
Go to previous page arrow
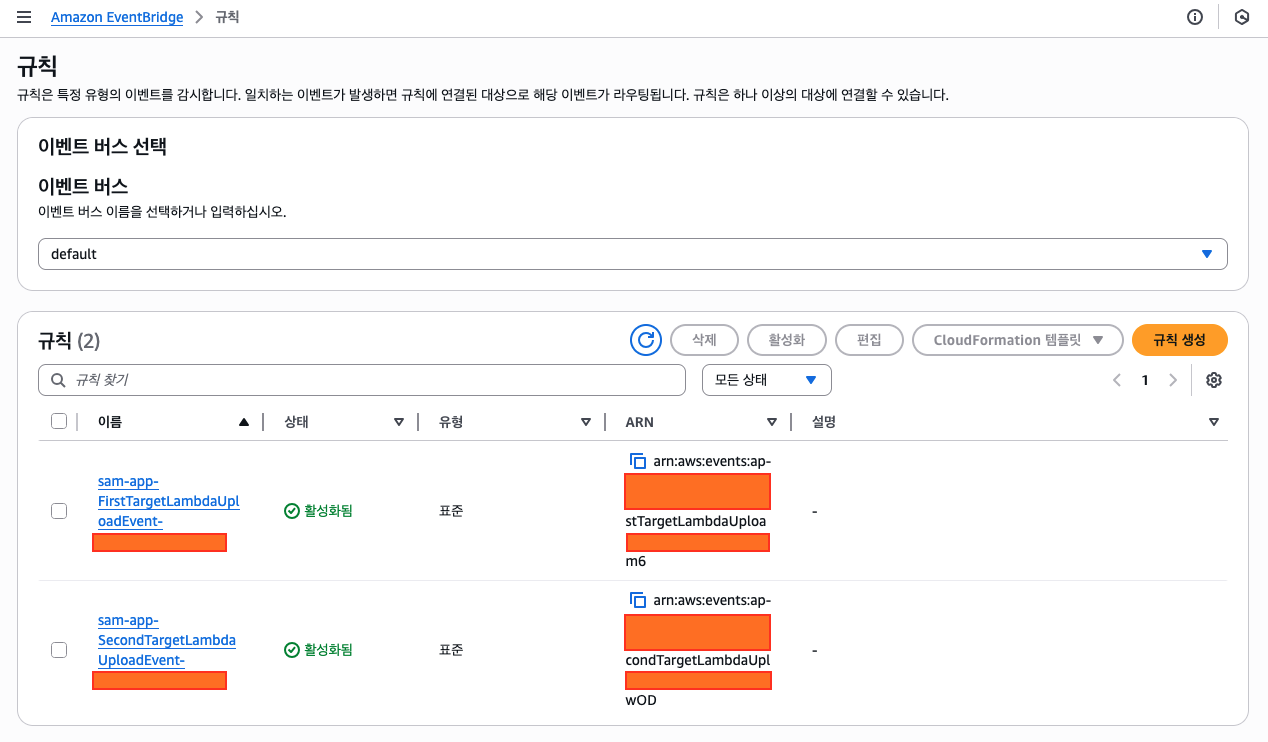[1117, 380]
